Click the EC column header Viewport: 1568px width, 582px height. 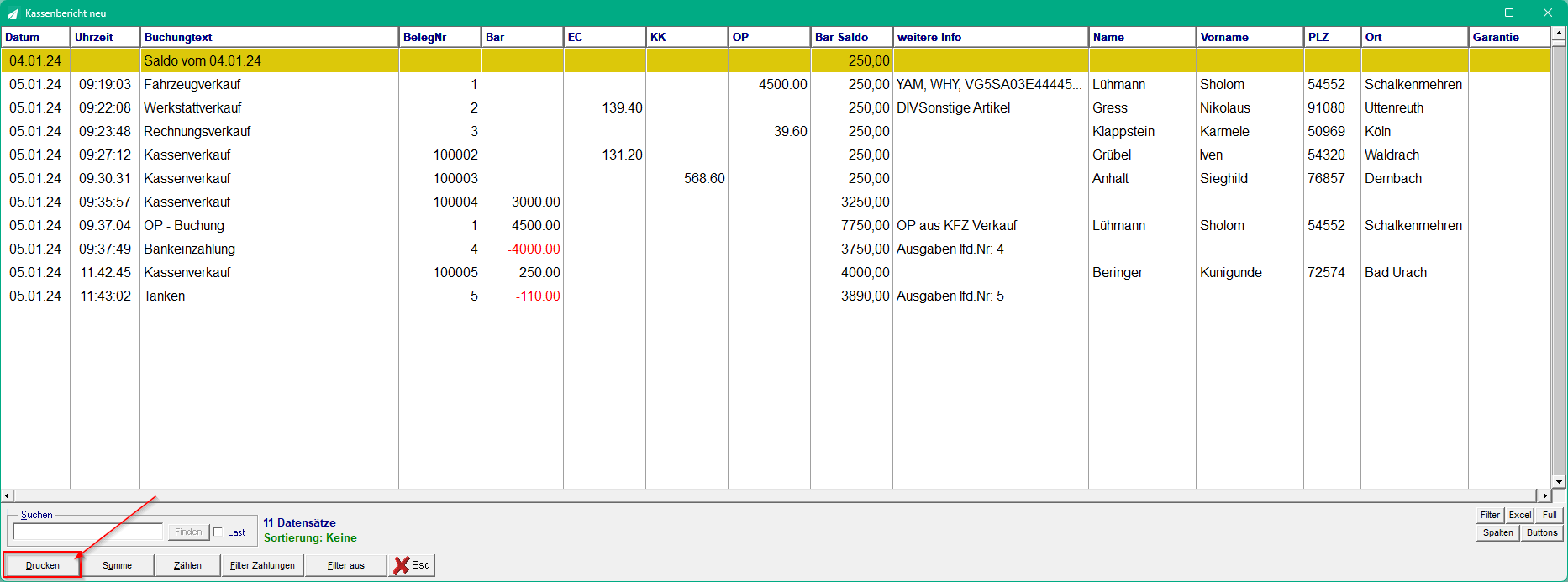(x=605, y=37)
